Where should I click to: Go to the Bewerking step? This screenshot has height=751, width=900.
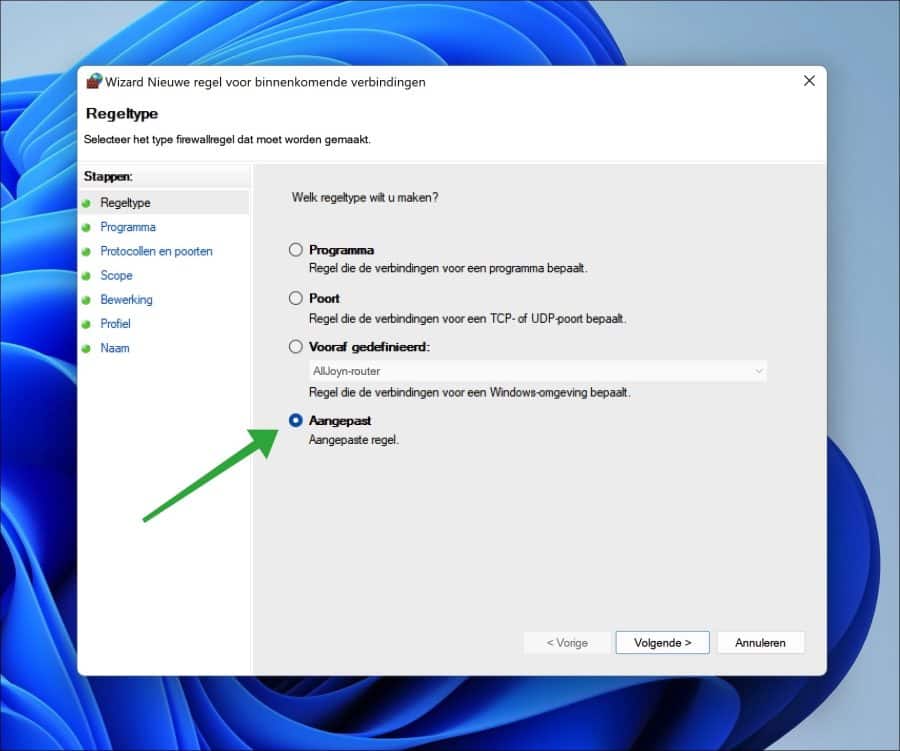pos(126,299)
